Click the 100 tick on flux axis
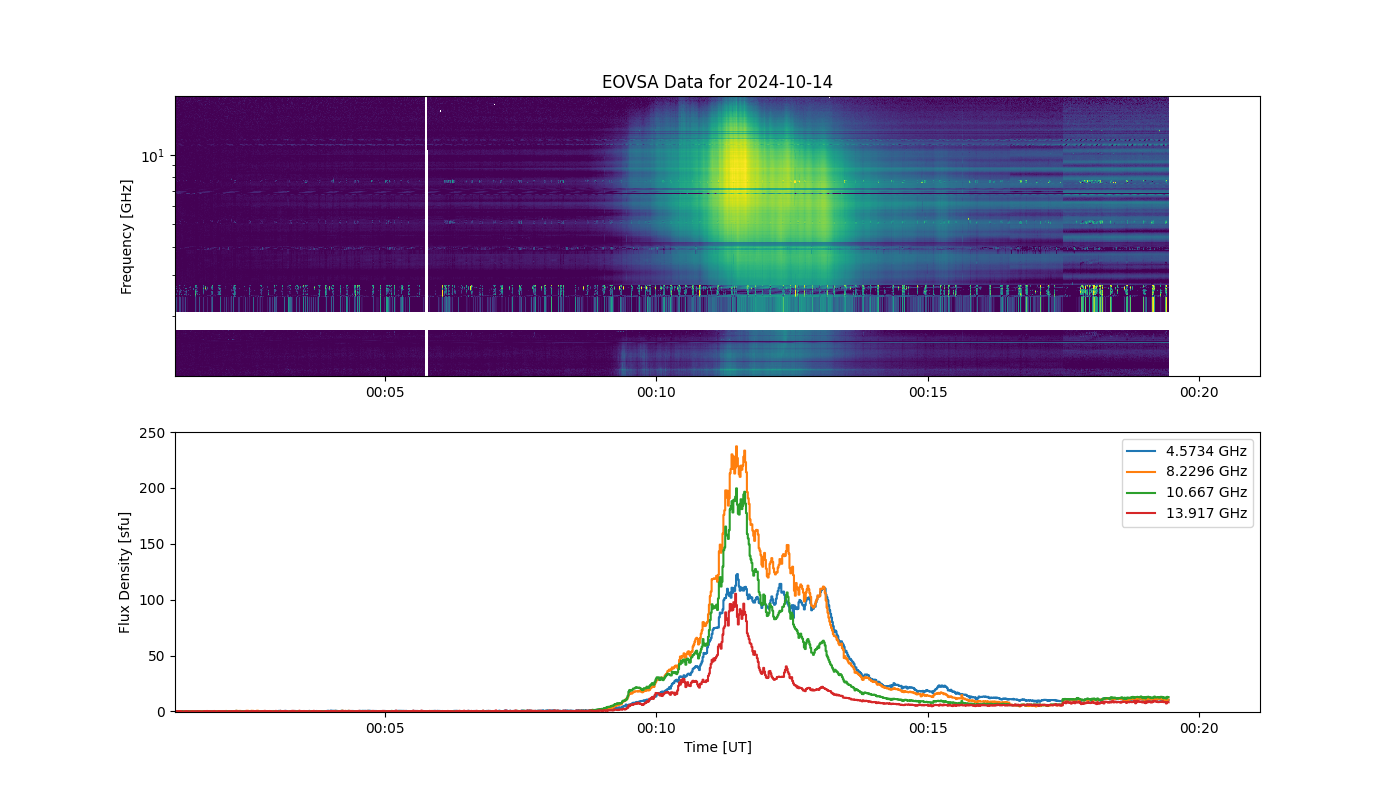The image size is (1400, 800). pos(153,600)
